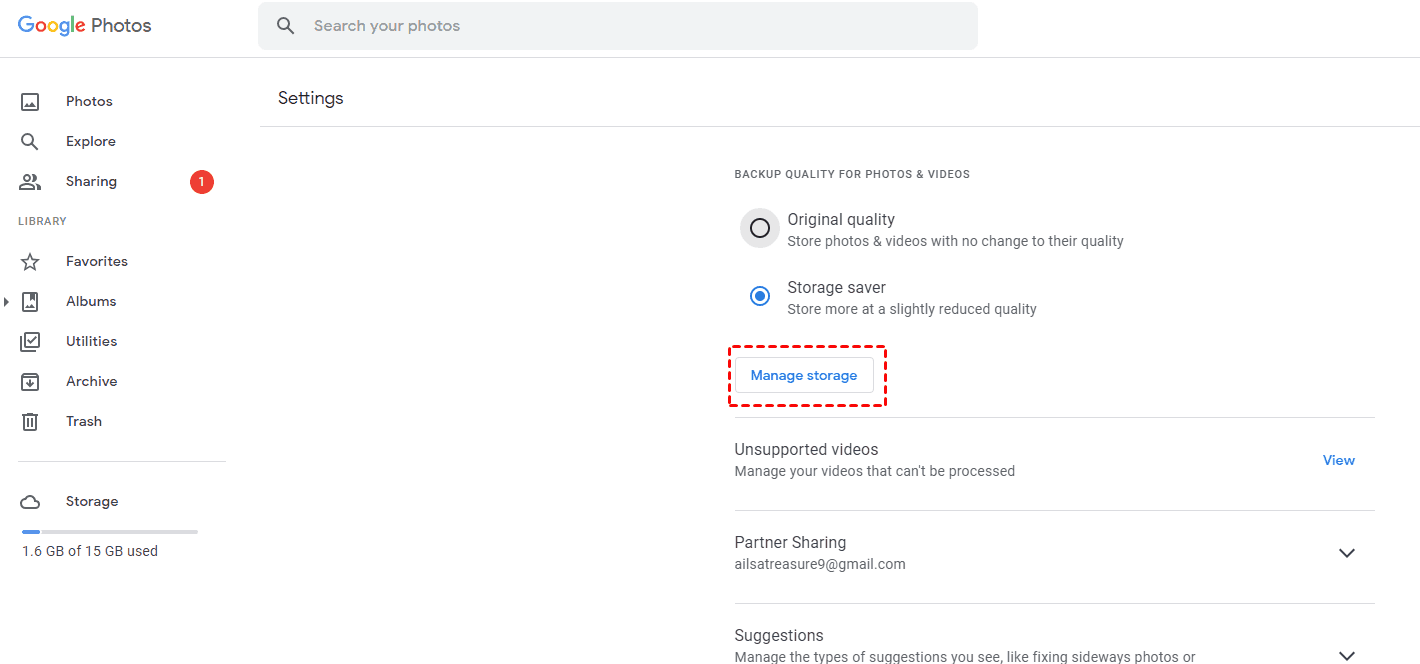
Task: Click the Trash bin icon
Action: 30,422
